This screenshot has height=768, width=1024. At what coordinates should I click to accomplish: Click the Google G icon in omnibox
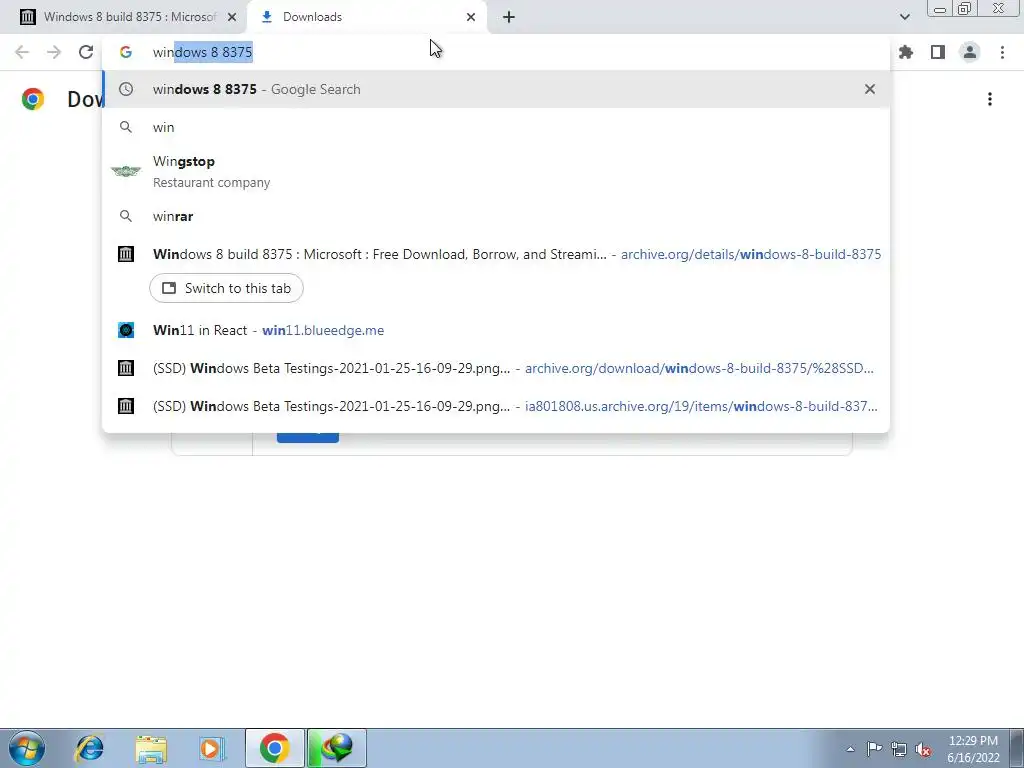point(126,52)
